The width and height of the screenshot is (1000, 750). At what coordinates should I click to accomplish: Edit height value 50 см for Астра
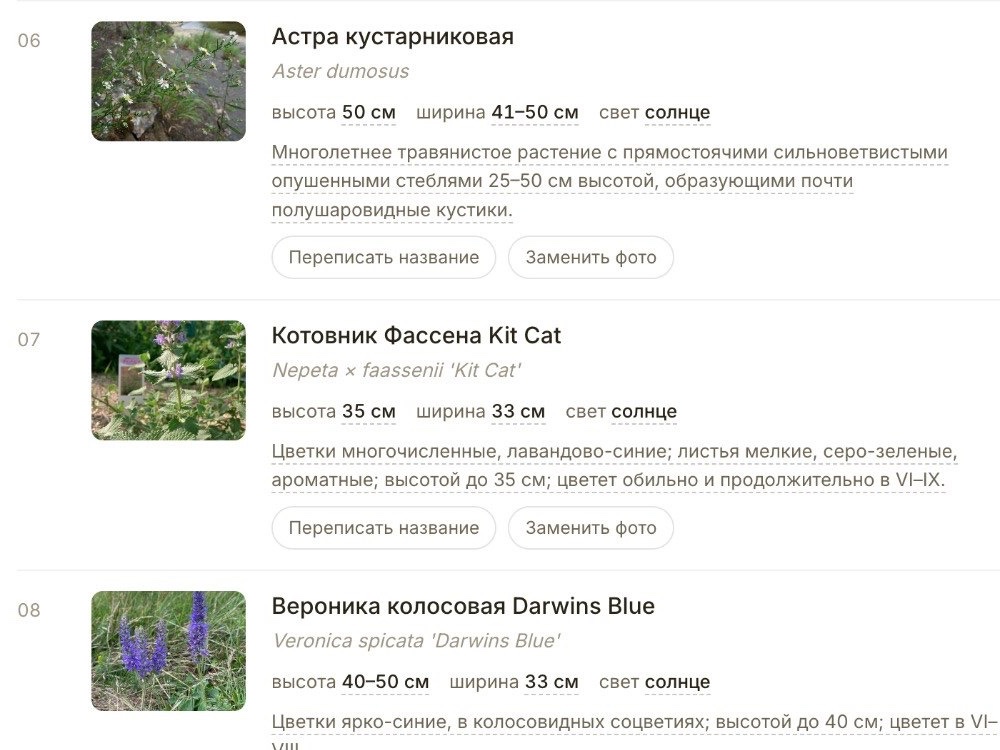[369, 112]
